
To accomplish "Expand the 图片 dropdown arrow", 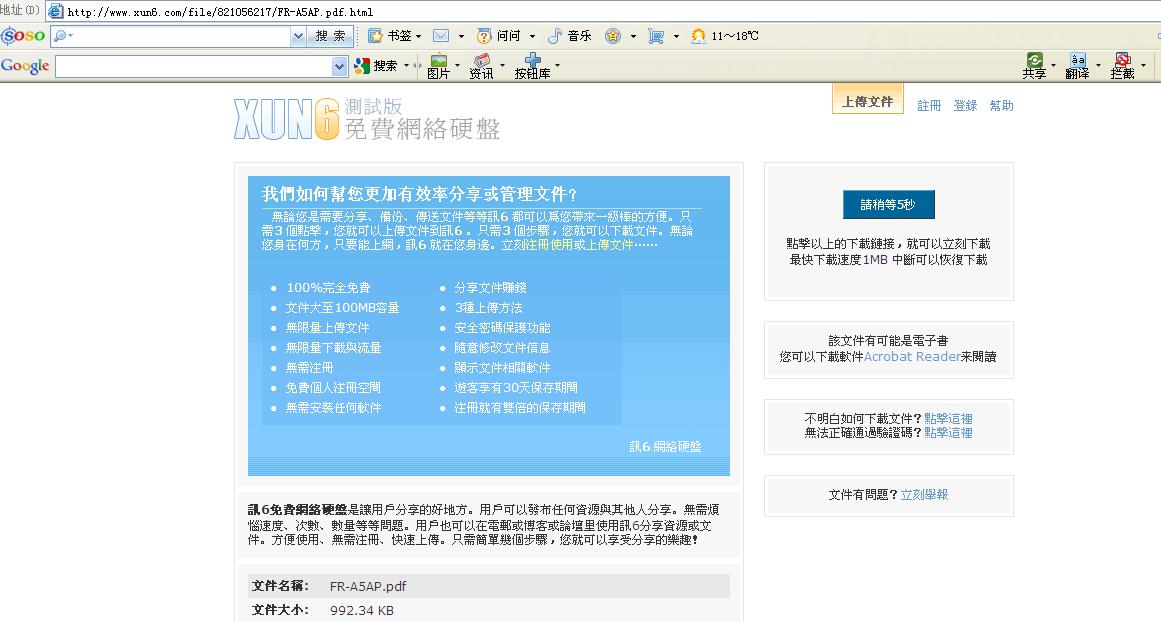I will point(457,66).
